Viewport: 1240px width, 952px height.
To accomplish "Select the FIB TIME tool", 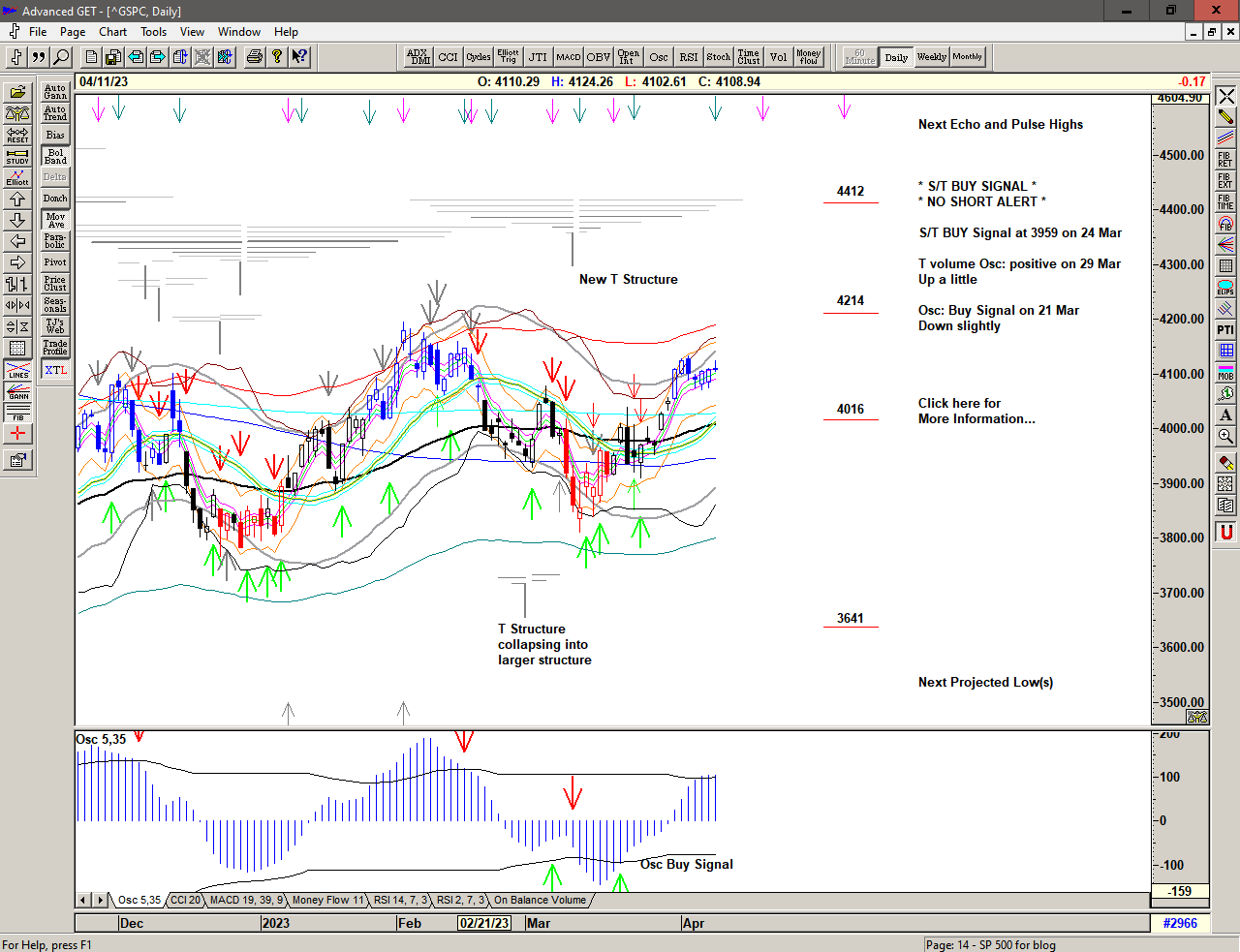I will coord(1225,201).
